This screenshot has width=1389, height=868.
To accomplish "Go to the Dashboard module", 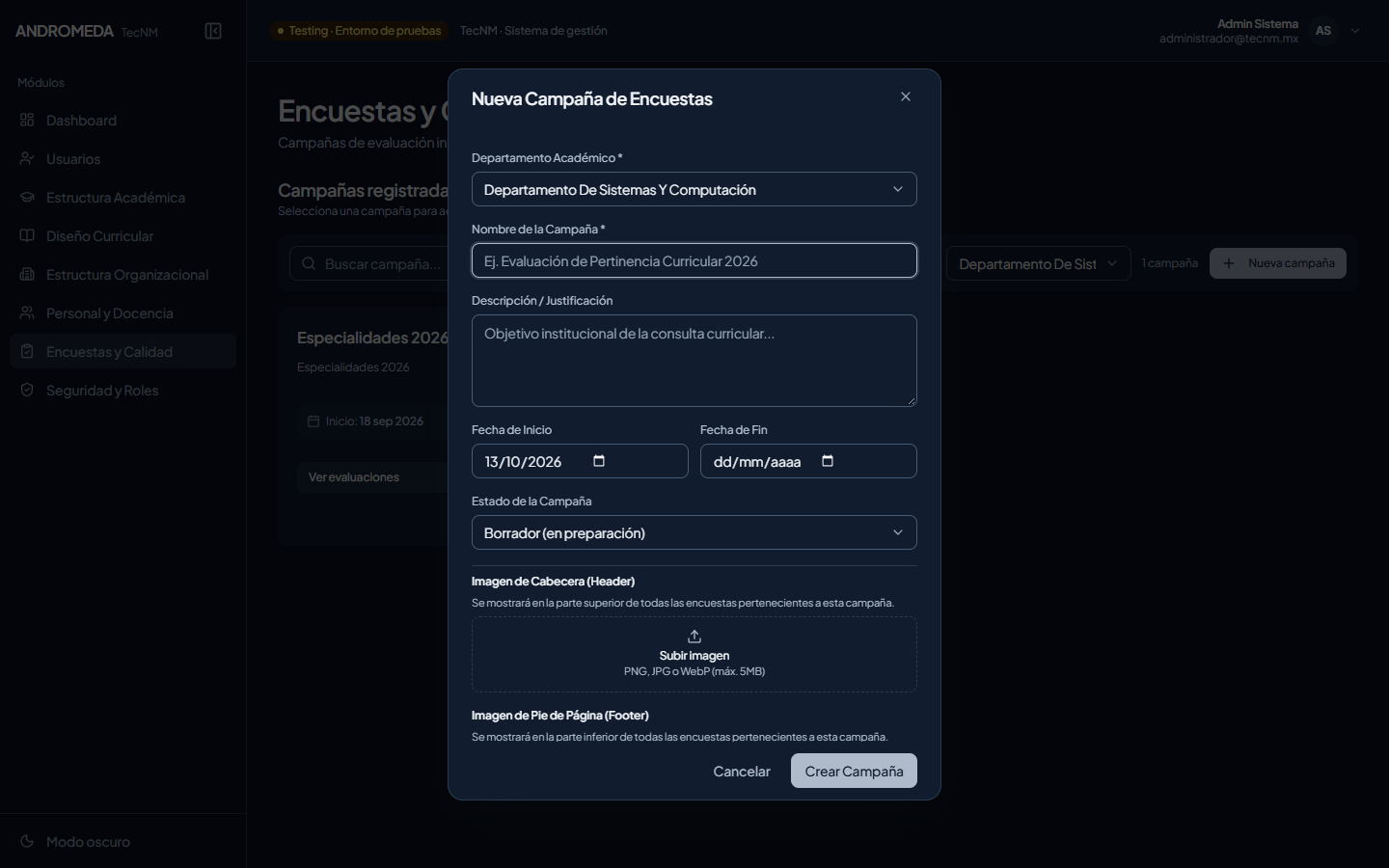I will [x=123, y=121].
